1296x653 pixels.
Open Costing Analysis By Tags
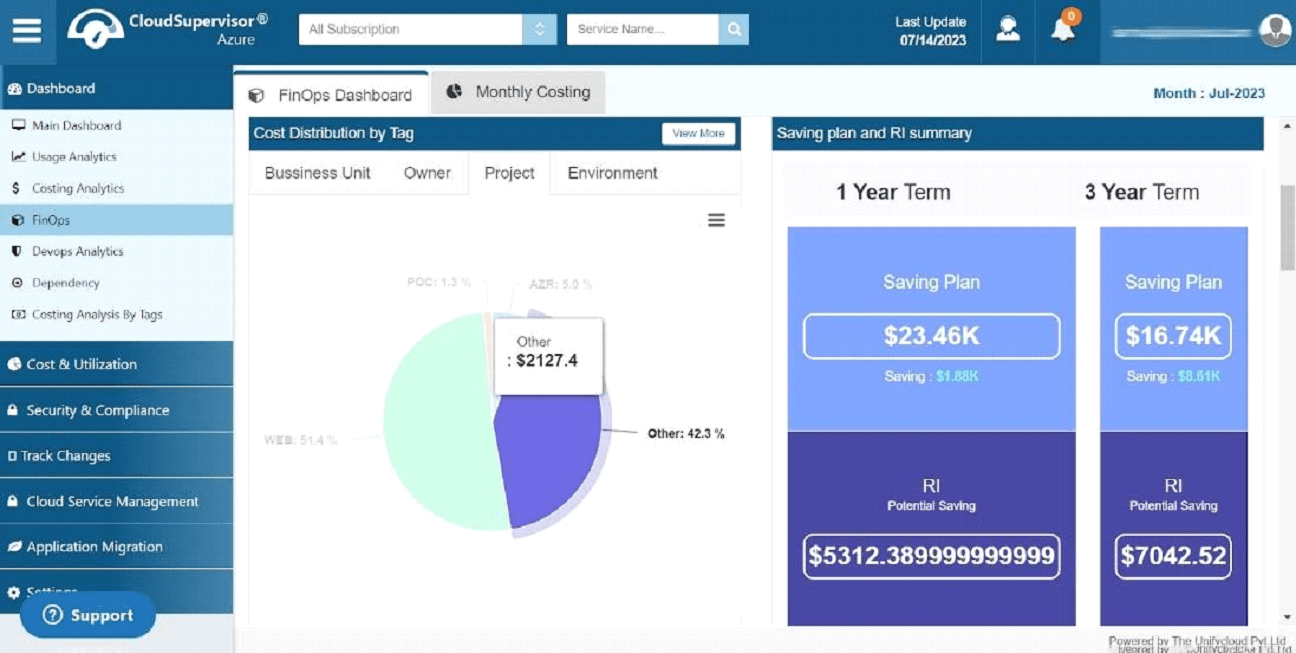[x=116, y=314]
